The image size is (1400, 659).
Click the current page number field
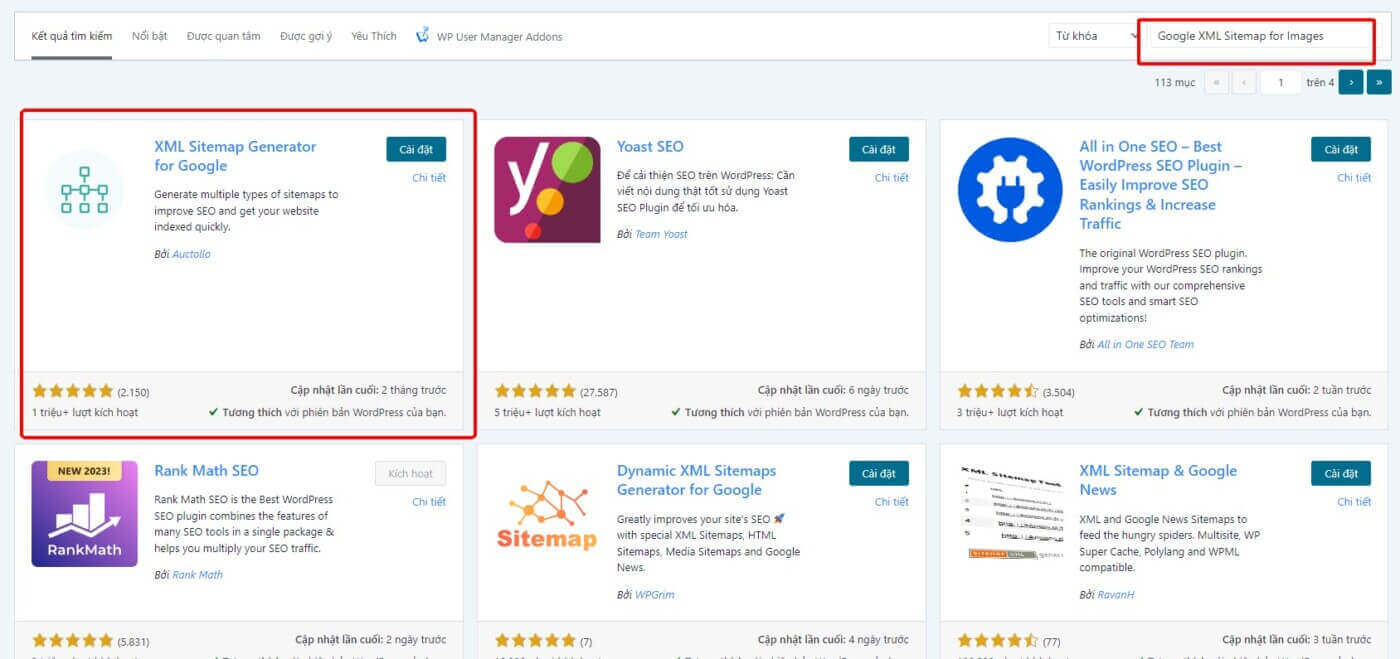1281,82
